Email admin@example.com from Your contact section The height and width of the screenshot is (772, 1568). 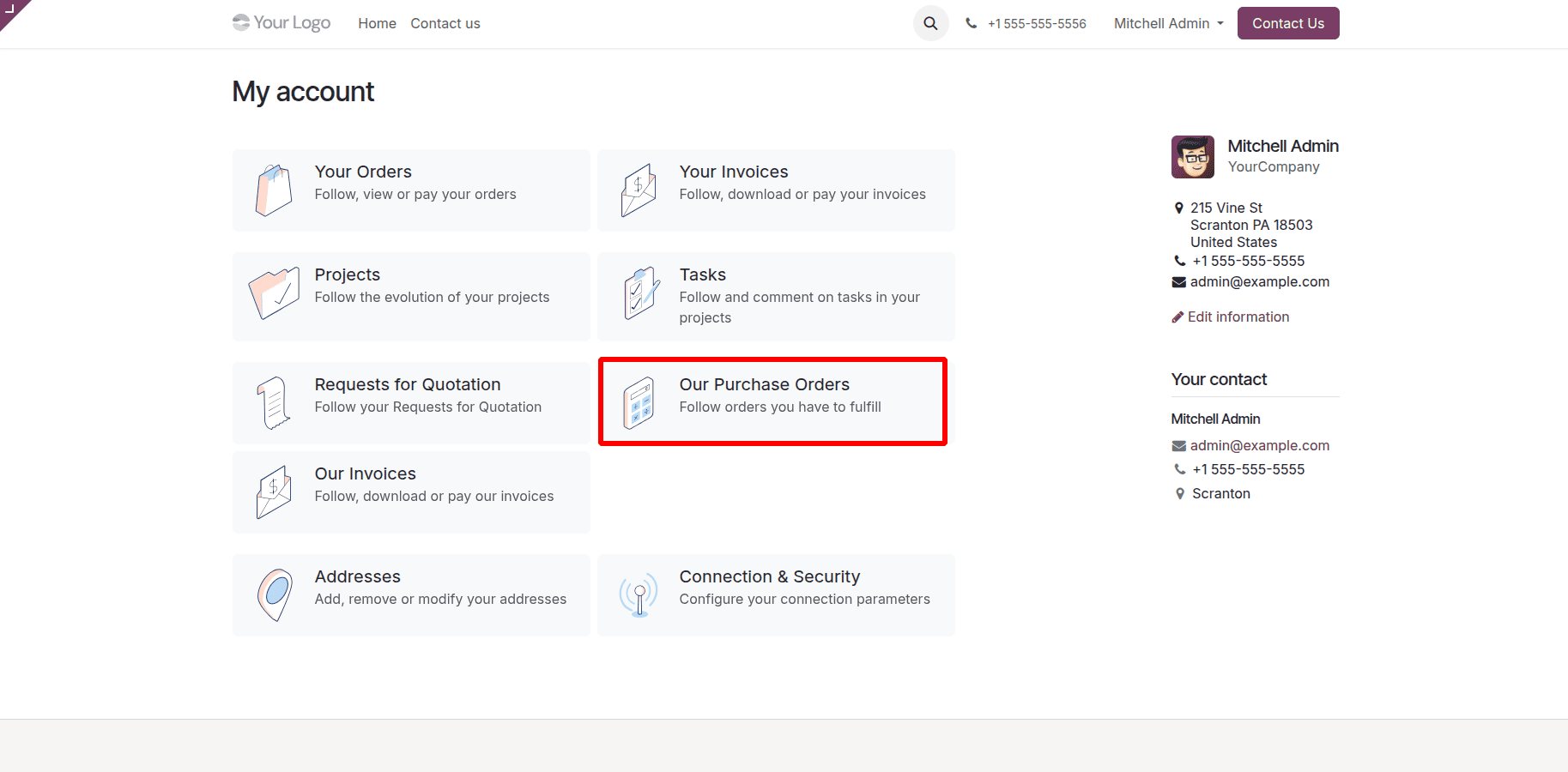1259,445
